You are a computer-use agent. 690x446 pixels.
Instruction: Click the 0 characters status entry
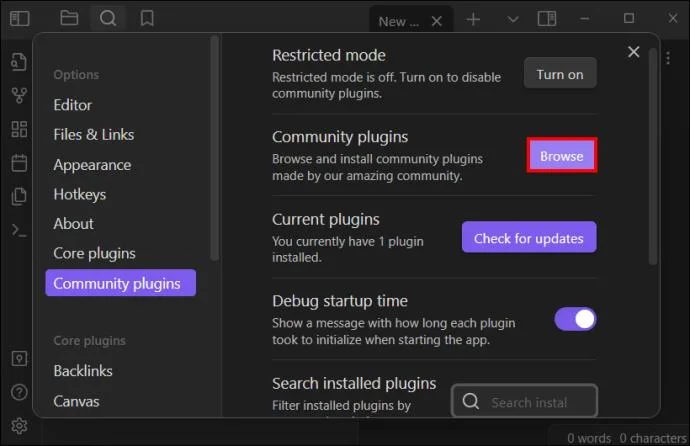tap(653, 438)
